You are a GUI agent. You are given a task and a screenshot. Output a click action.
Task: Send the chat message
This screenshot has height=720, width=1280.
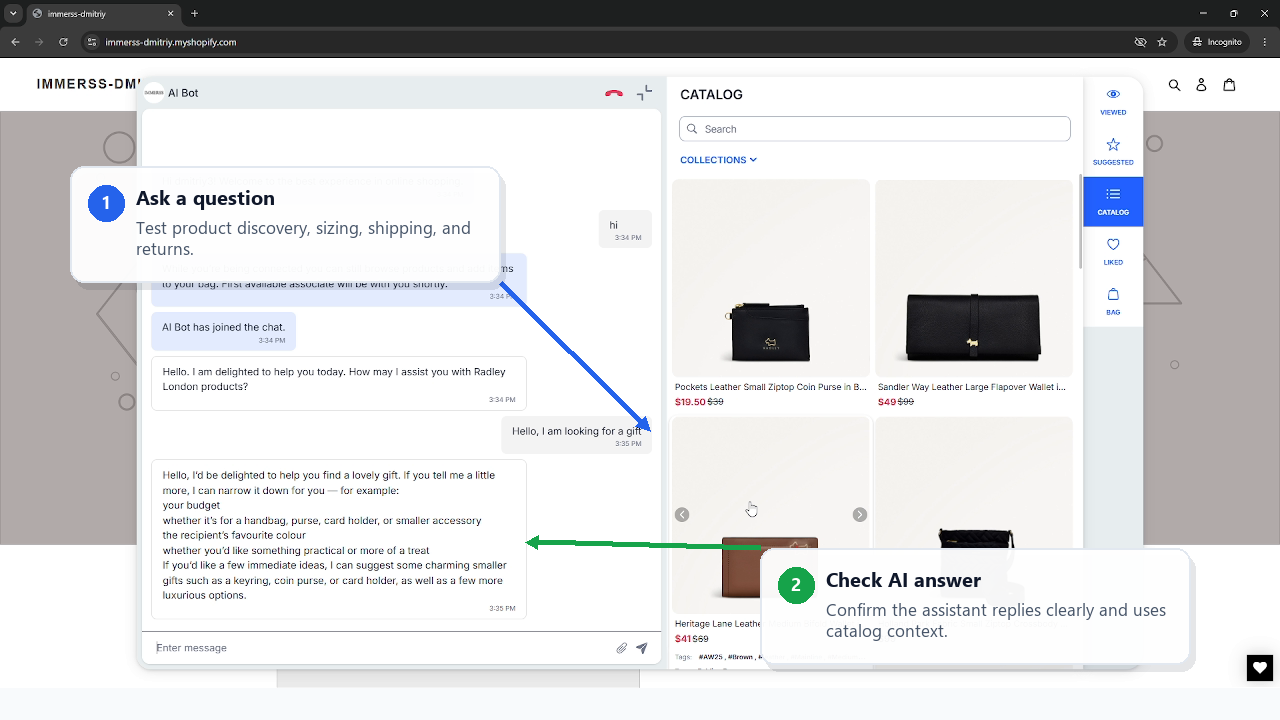[642, 648]
